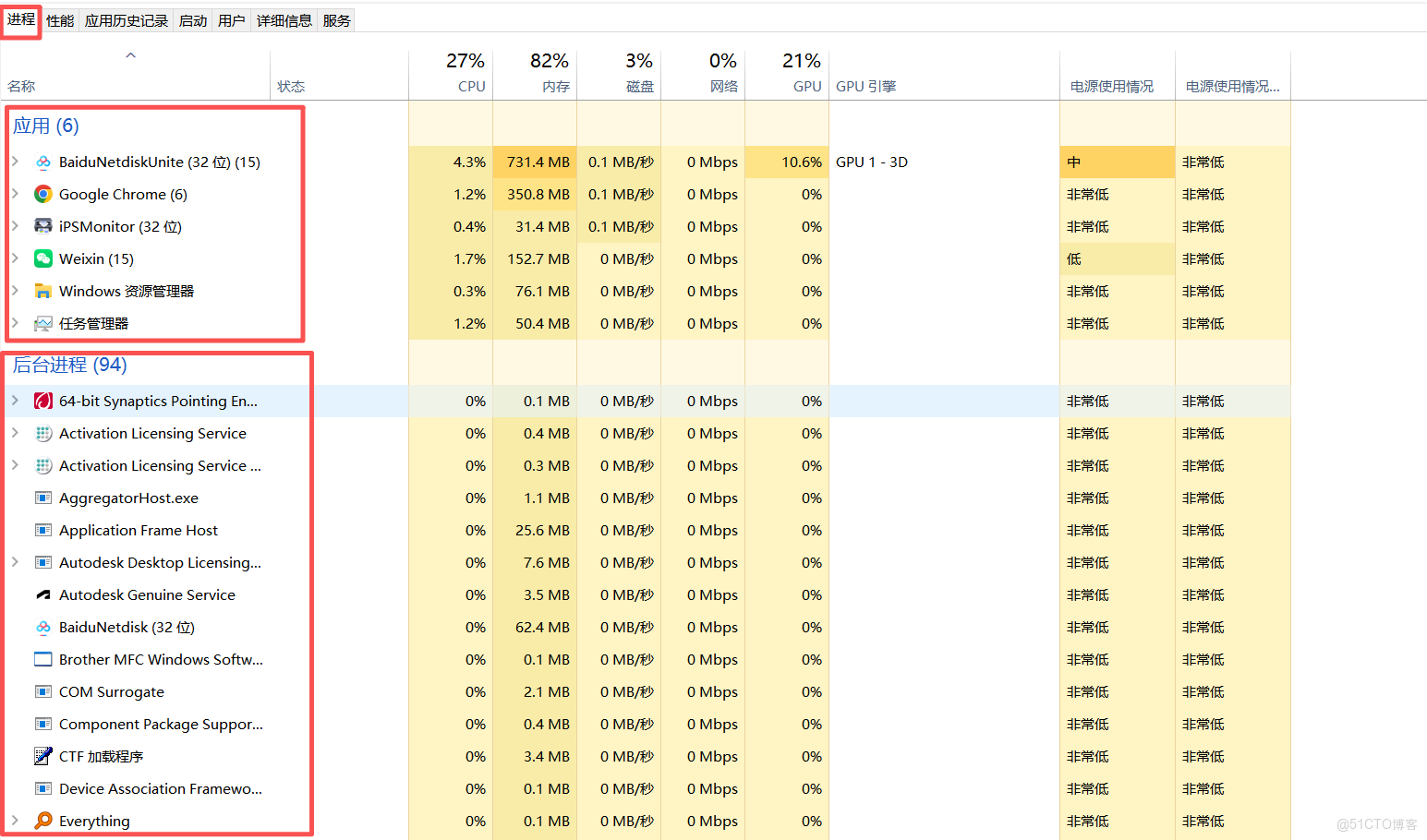Screen dimensions: 1427x840
Task: Click the GPU 1 - 3D engine cell
Action: point(944,162)
